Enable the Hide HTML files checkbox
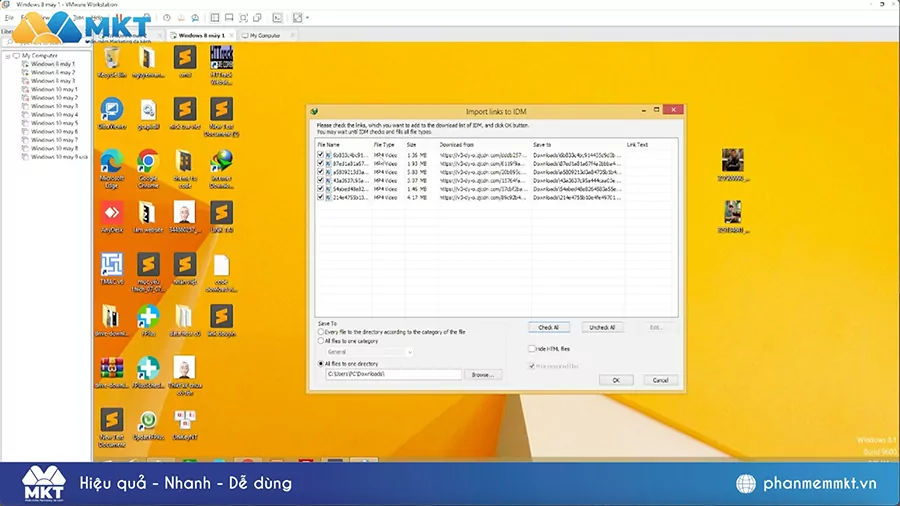900x506 pixels. pos(532,349)
